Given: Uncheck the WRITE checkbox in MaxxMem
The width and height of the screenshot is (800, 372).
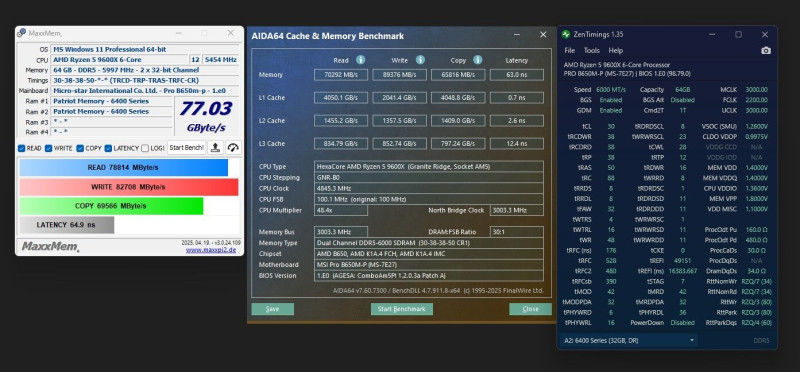Looking at the screenshot, I should 48,148.
